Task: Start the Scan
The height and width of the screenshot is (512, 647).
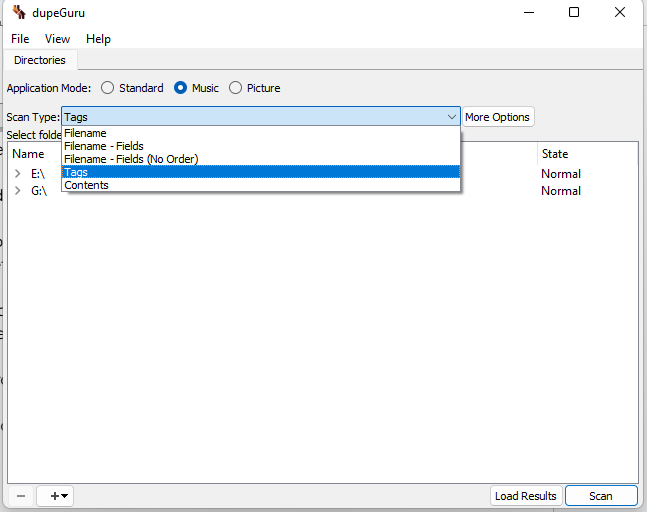Action: [x=601, y=495]
